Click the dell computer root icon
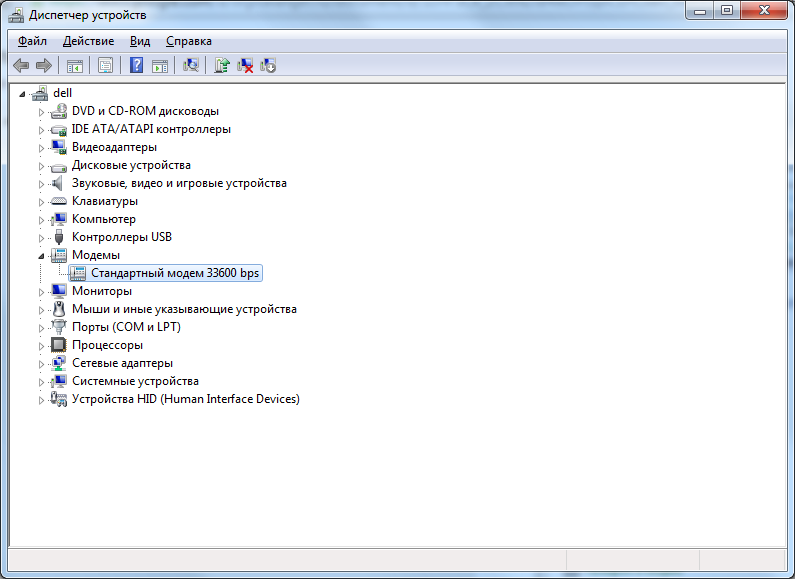 click(x=40, y=93)
